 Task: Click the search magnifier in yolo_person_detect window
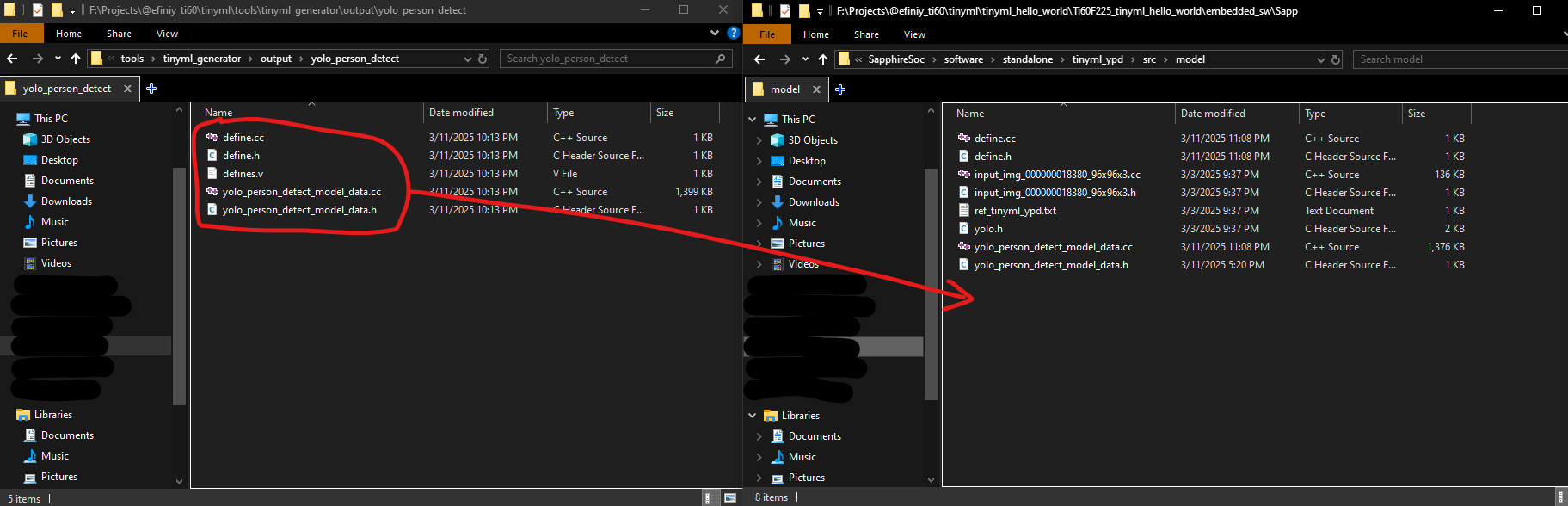720,59
